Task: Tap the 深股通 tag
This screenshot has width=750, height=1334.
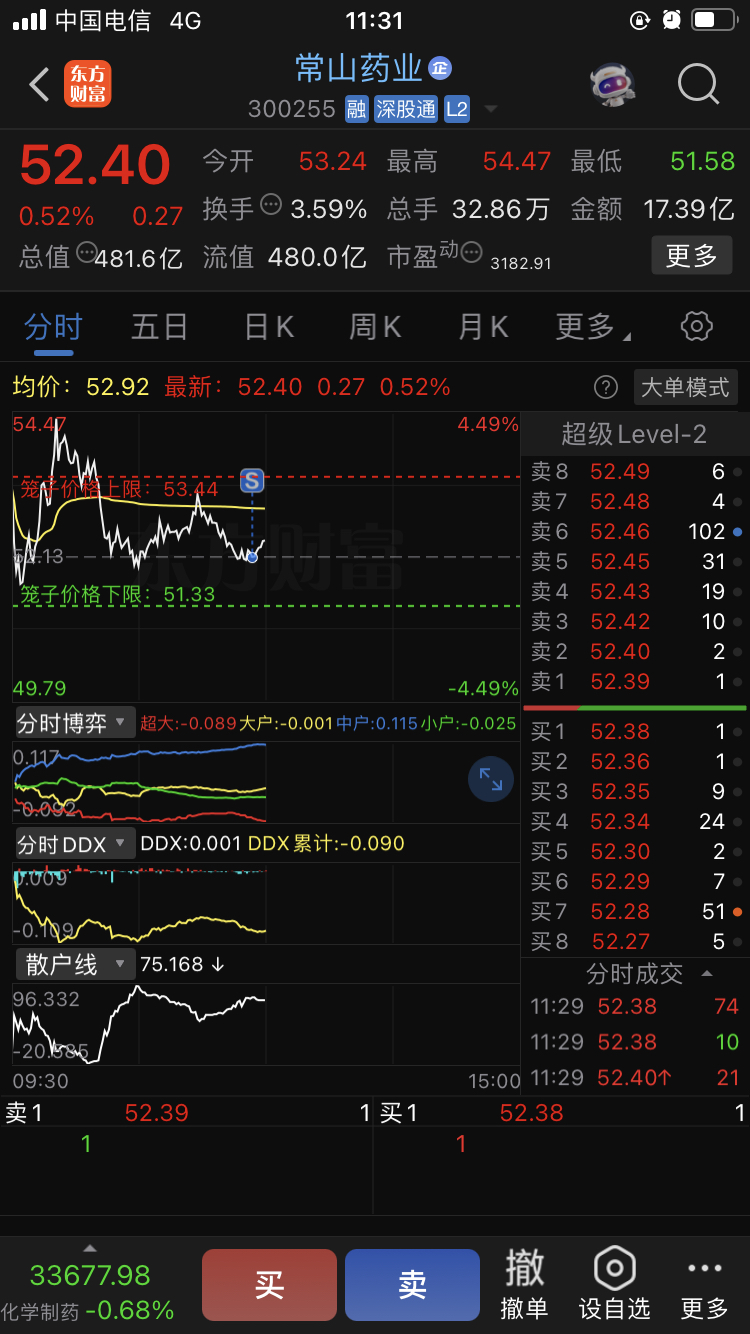Action: (x=406, y=109)
